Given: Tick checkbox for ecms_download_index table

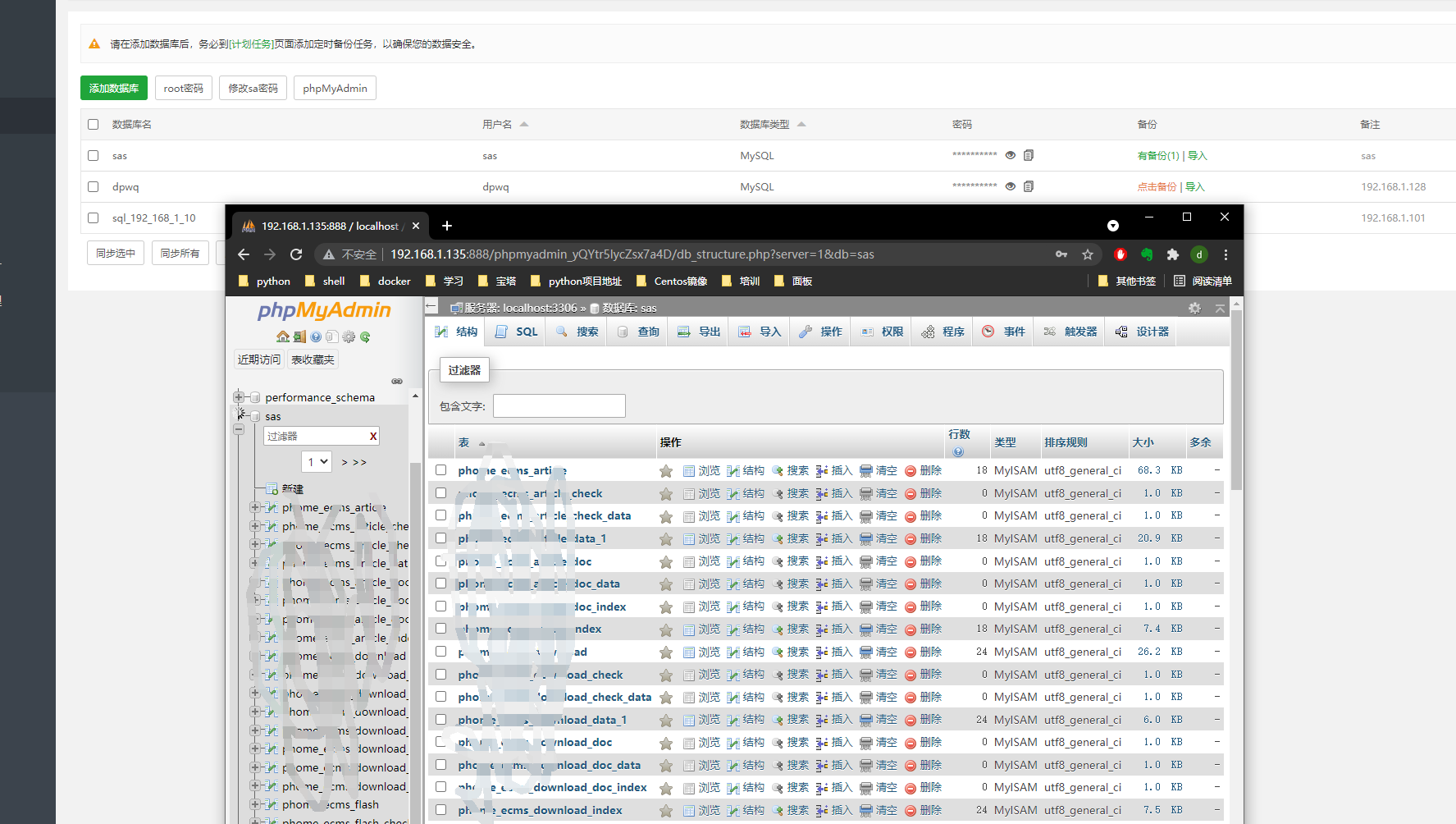Looking at the screenshot, I should (x=440, y=809).
